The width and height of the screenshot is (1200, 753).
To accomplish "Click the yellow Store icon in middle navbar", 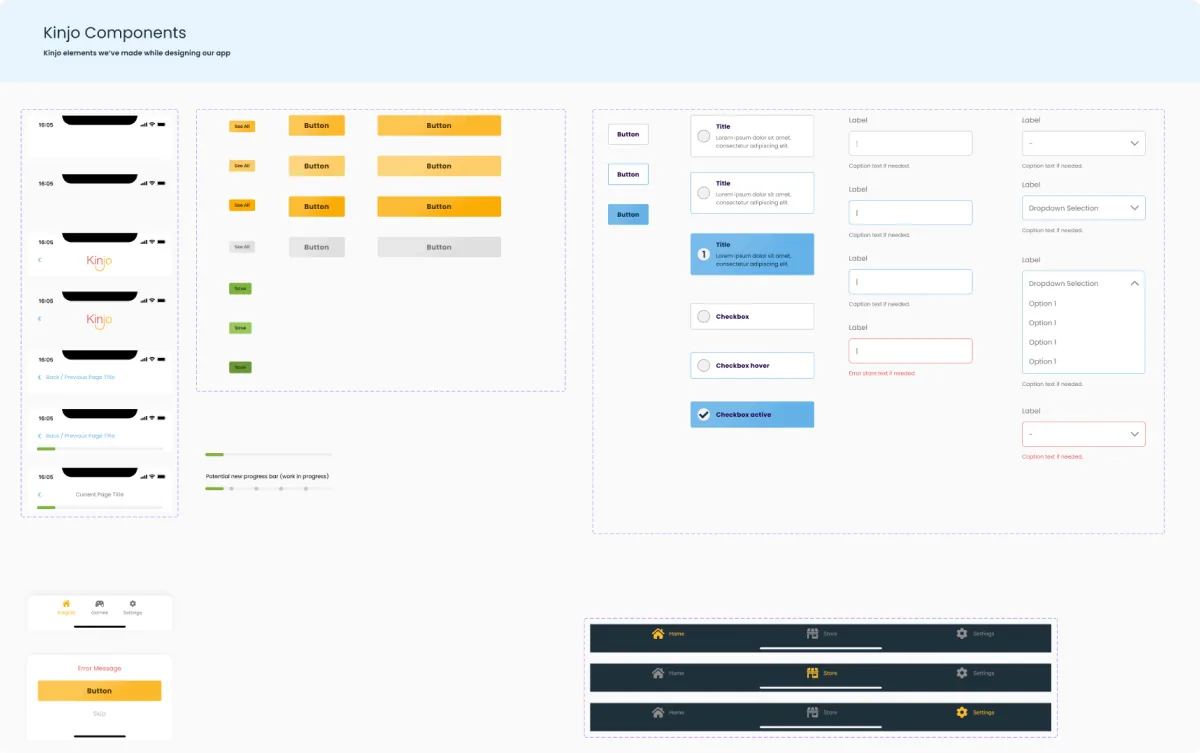I will (x=813, y=673).
